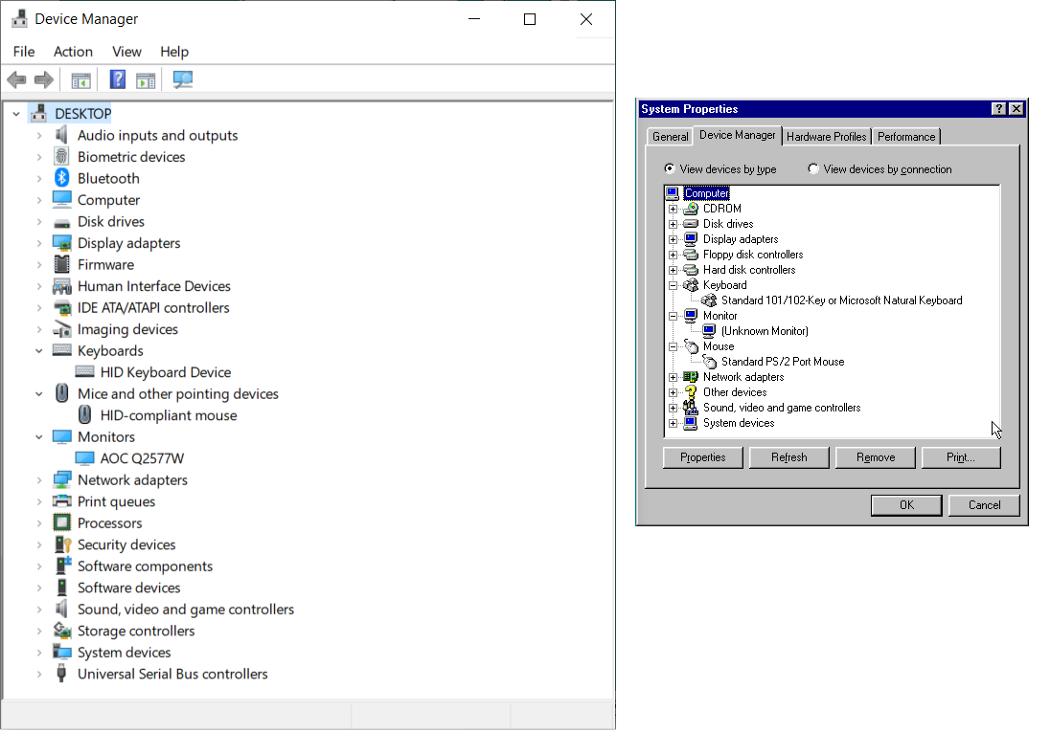Screen dimensions: 1050x731
Task: Open the Action menu
Action: tap(73, 51)
